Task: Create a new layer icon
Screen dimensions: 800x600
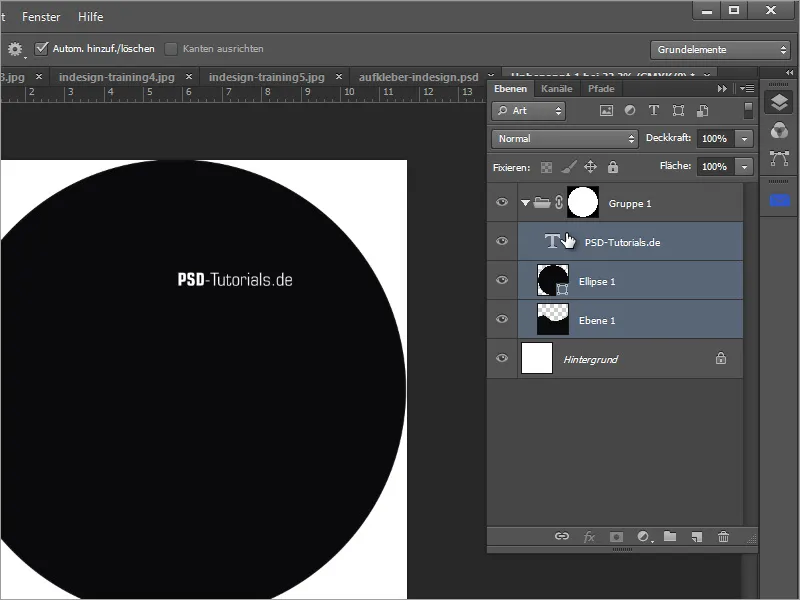Action: point(697,537)
